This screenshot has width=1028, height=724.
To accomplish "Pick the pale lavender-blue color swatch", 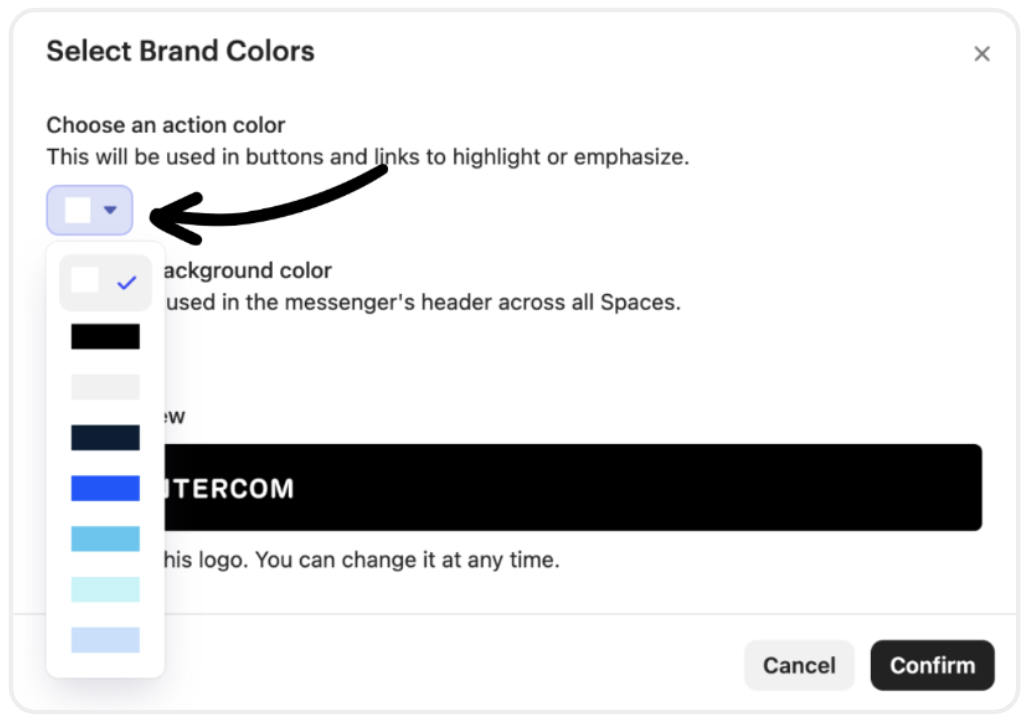I will click(x=106, y=639).
